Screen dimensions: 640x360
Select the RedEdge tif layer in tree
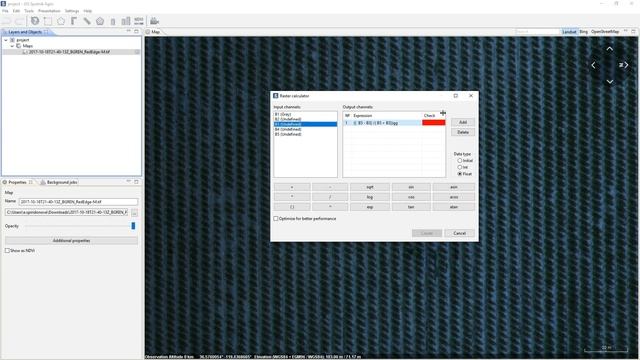tap(69, 52)
